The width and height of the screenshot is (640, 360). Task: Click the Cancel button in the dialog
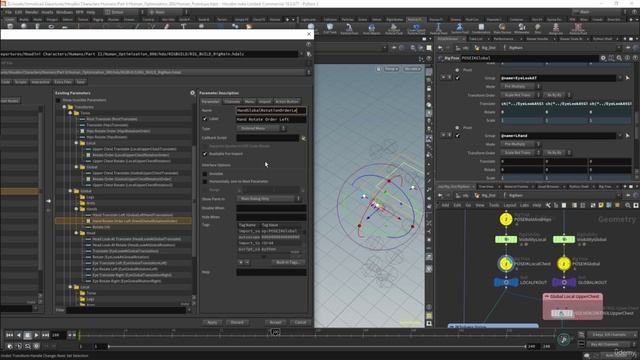click(300, 322)
